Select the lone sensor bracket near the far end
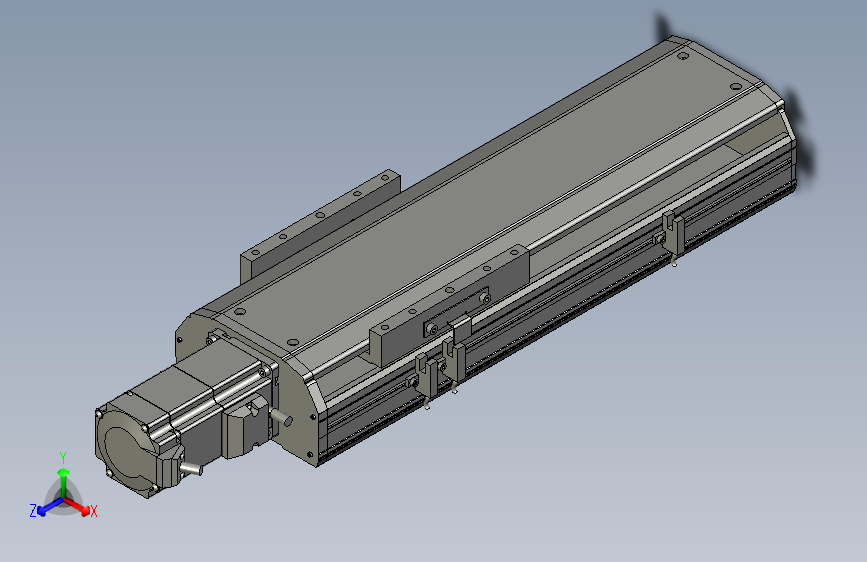 click(673, 233)
